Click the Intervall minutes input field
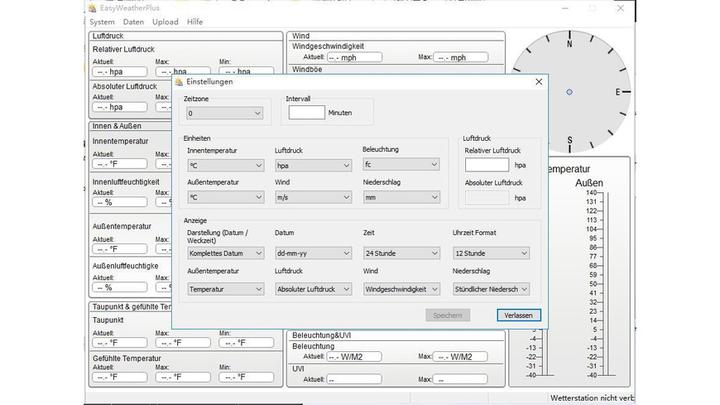Image resolution: width=720 pixels, height=405 pixels. point(307,112)
